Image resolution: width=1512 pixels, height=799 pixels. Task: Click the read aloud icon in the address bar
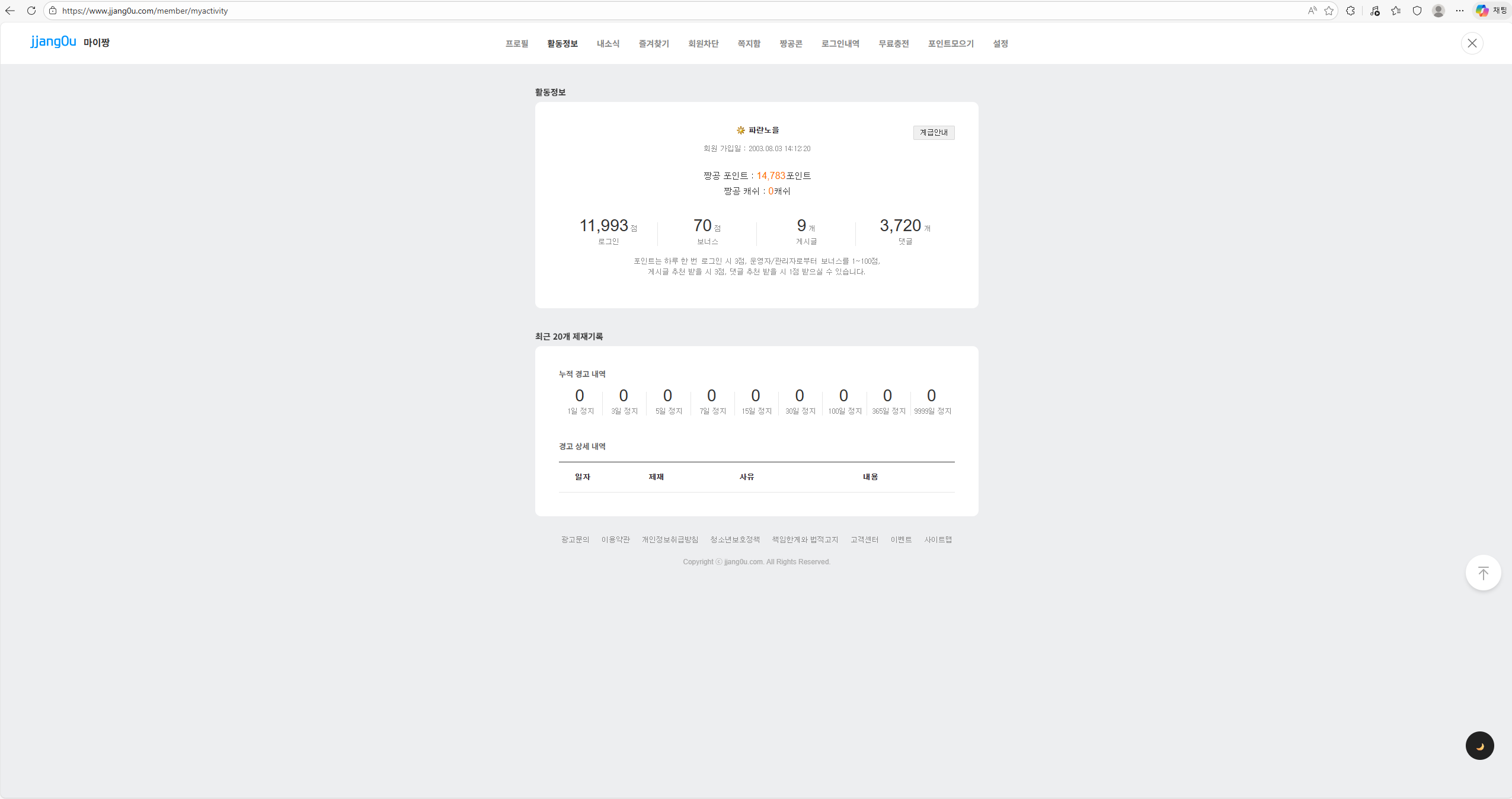click(x=1312, y=11)
